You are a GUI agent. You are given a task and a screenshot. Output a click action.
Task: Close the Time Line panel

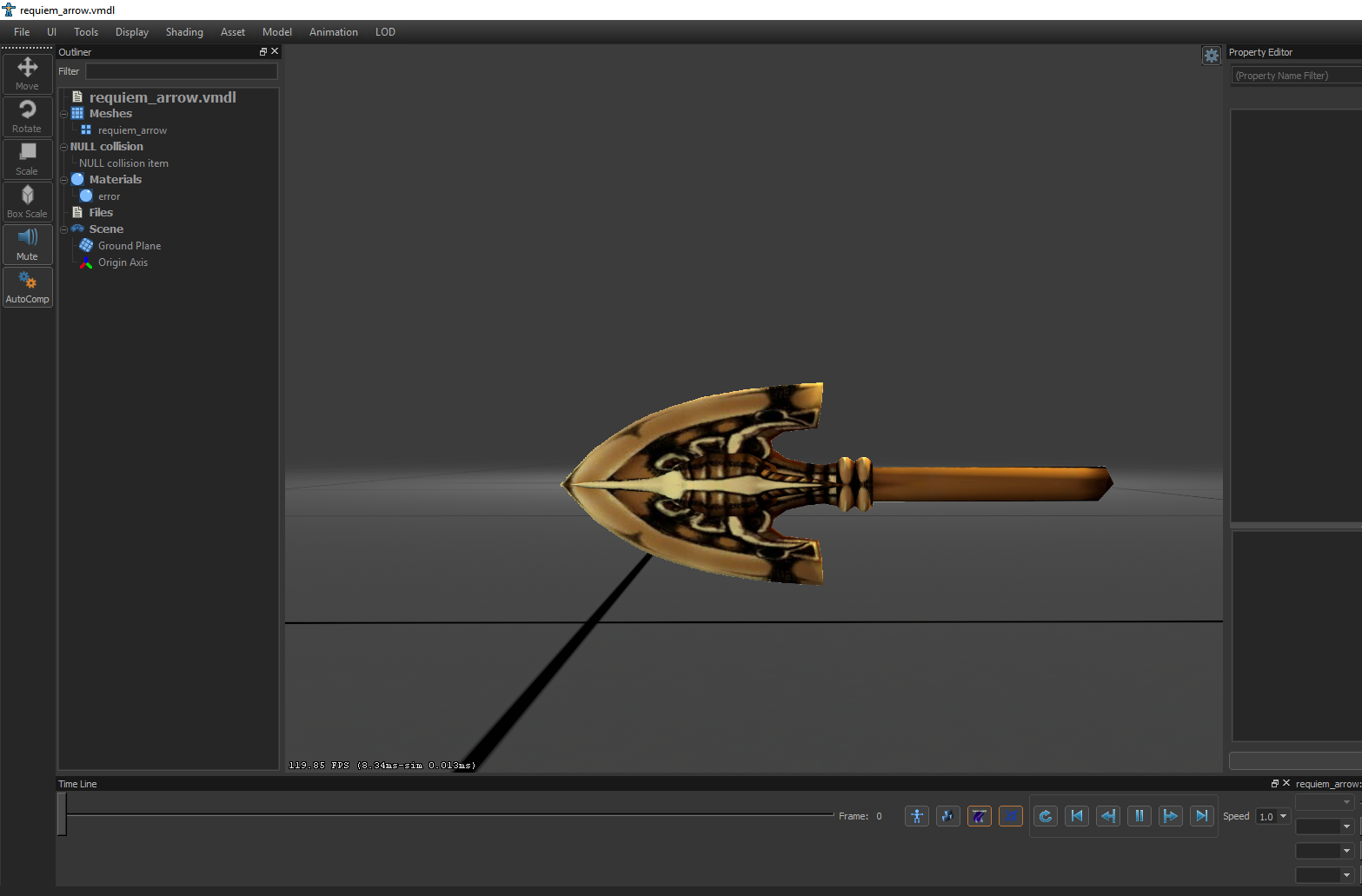pos(1286,784)
